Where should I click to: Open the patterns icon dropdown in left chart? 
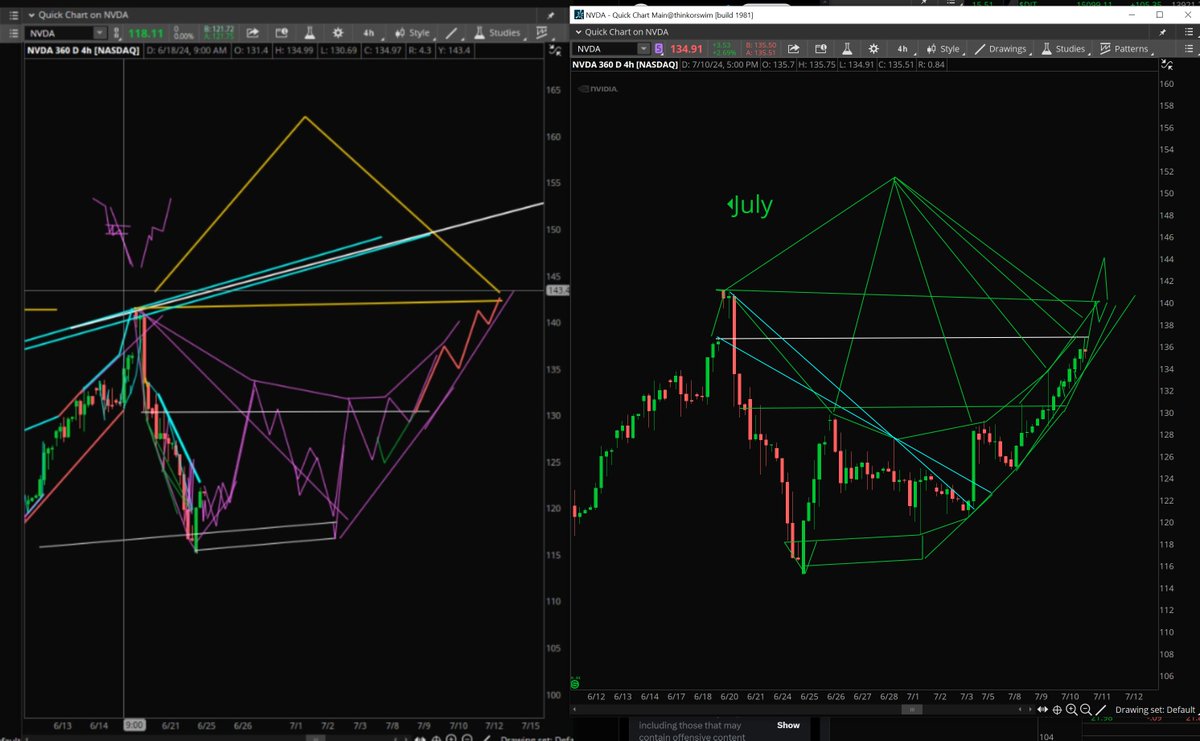click(543, 33)
